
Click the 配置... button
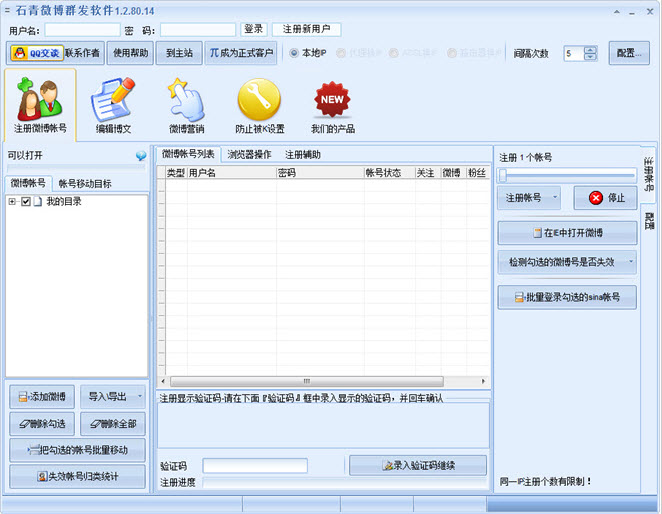(x=629, y=53)
